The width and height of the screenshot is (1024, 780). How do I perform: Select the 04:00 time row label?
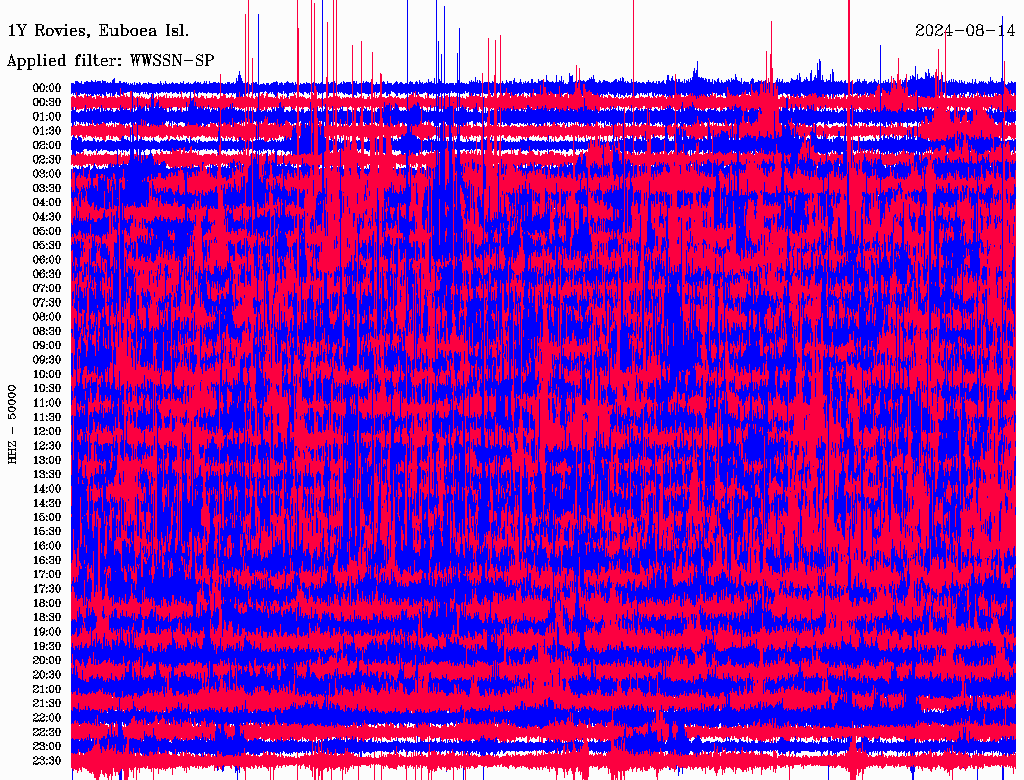(x=48, y=203)
